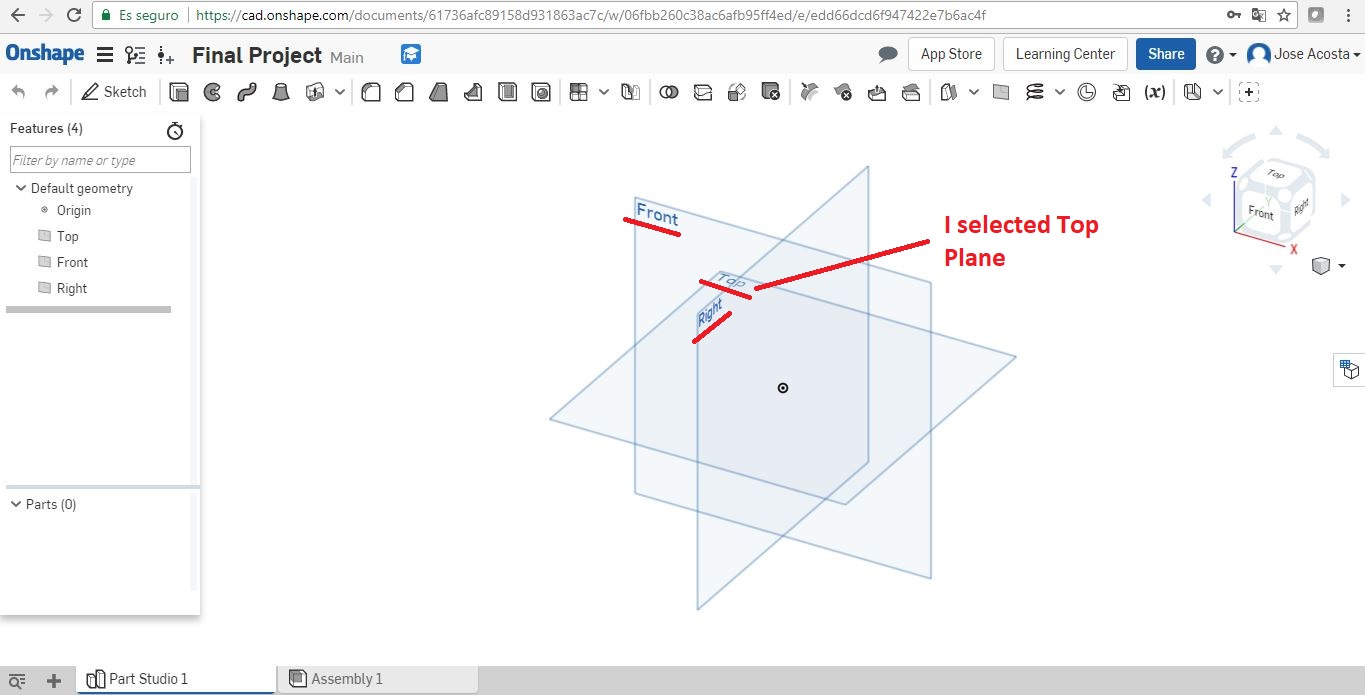Screen dimensions: 1365x695
Task: Select Top plane in the feature list
Action: 67,236
